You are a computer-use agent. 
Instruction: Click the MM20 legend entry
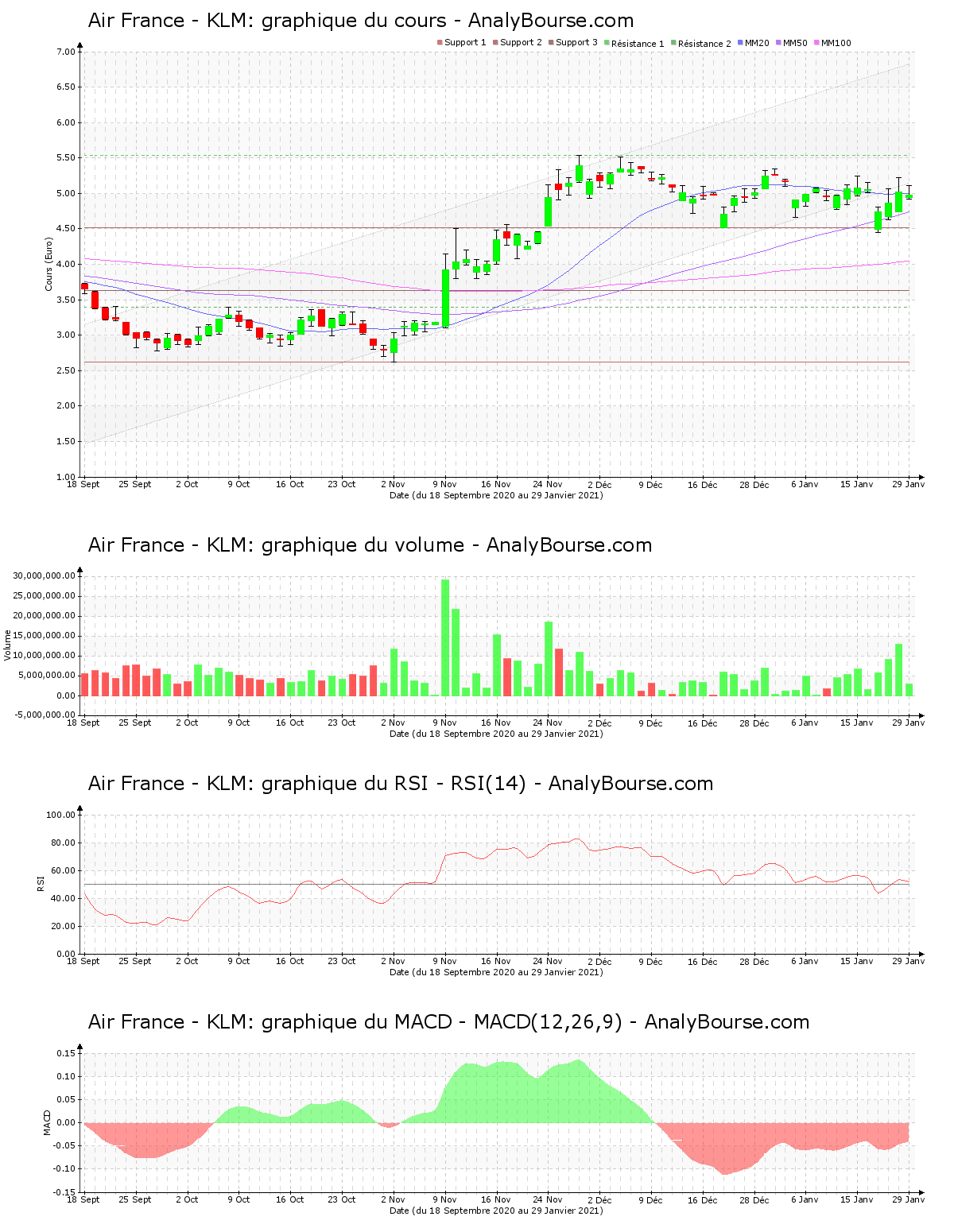[x=756, y=43]
